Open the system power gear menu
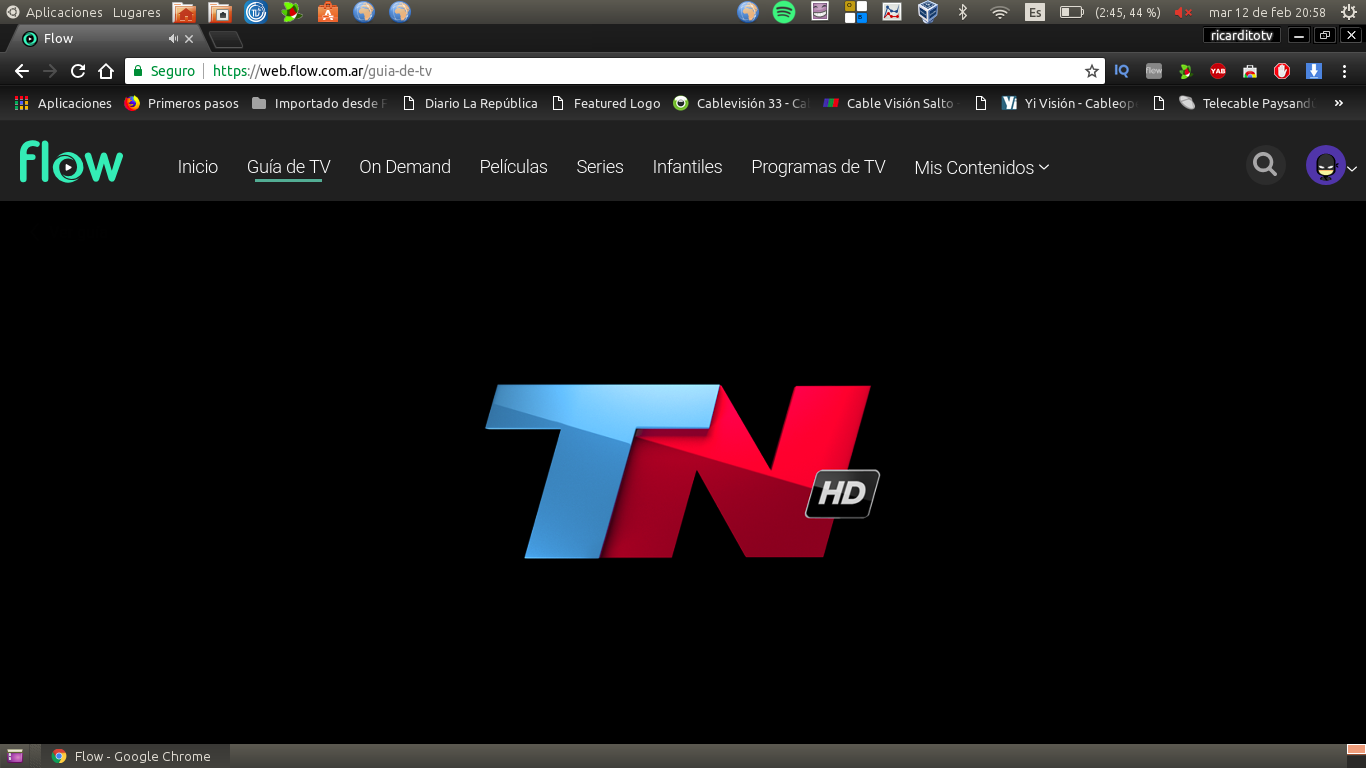Screen dimensions: 1366x768 pyautogui.click(x=1349, y=12)
